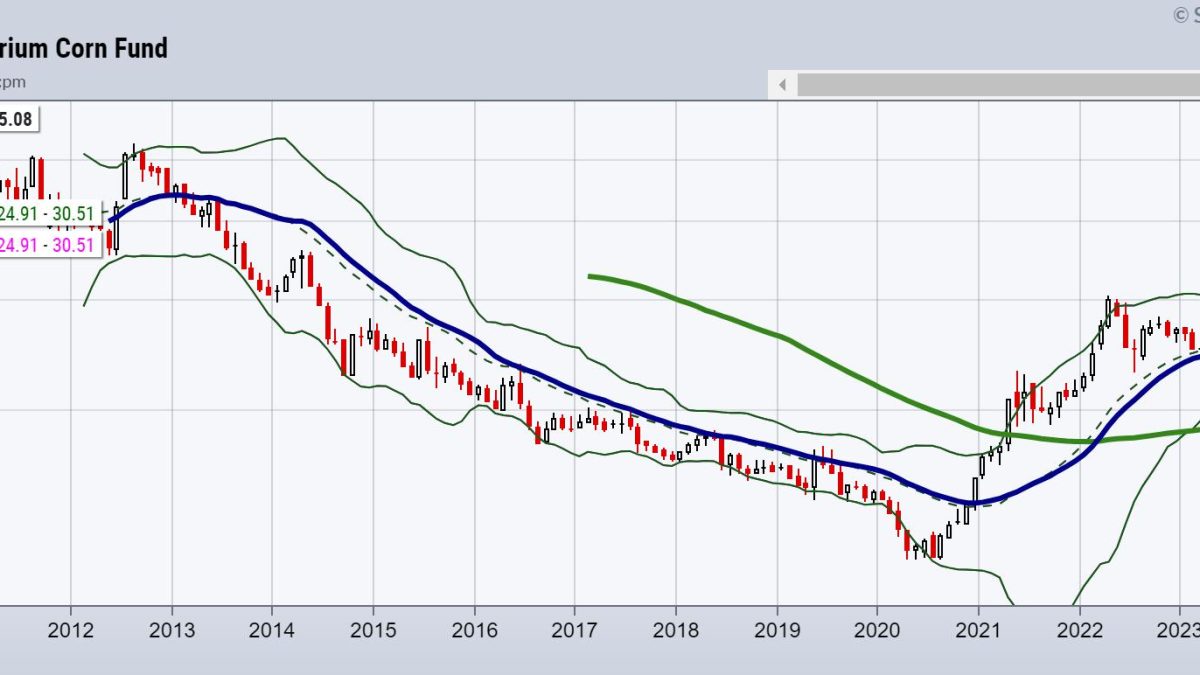
Task: Choose the 2019 label on the axis
Action: point(776,630)
